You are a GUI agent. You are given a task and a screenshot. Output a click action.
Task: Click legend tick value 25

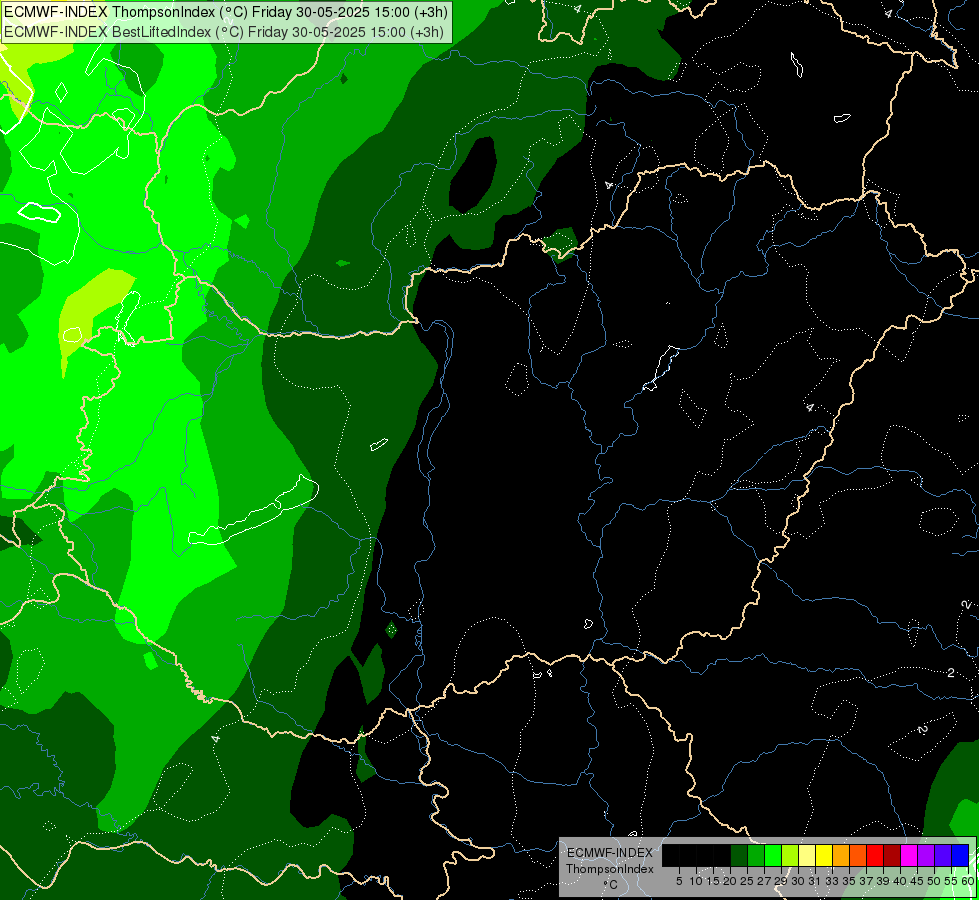coord(747,881)
